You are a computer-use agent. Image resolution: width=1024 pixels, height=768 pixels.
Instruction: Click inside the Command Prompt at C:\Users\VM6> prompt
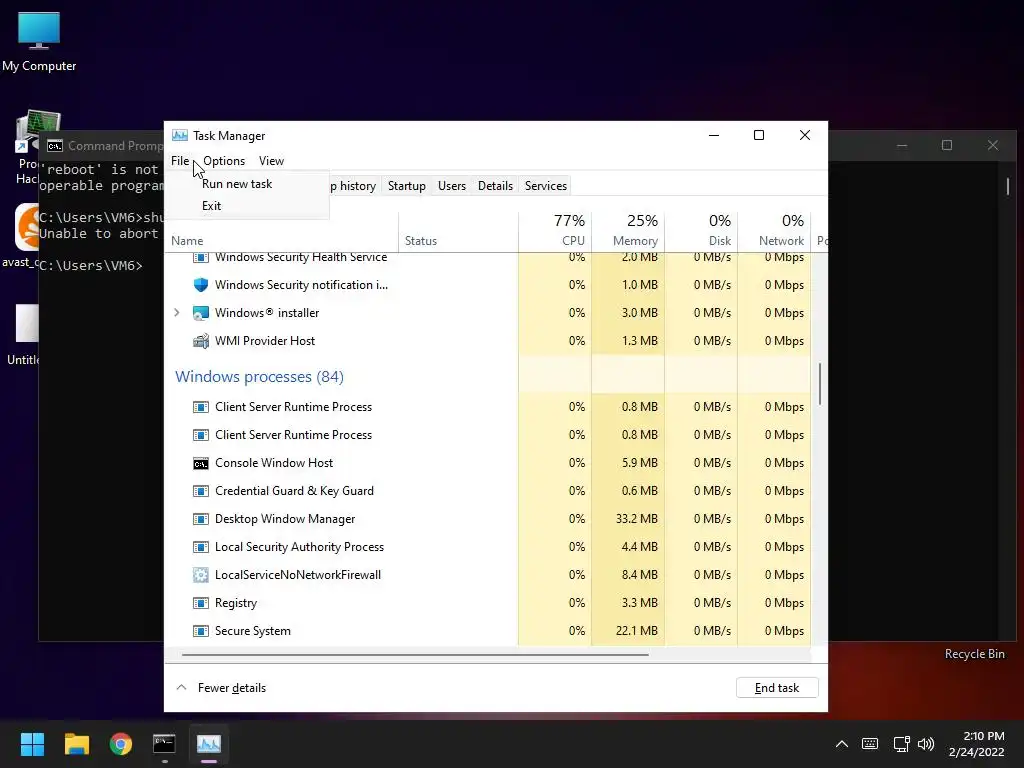click(x=91, y=266)
